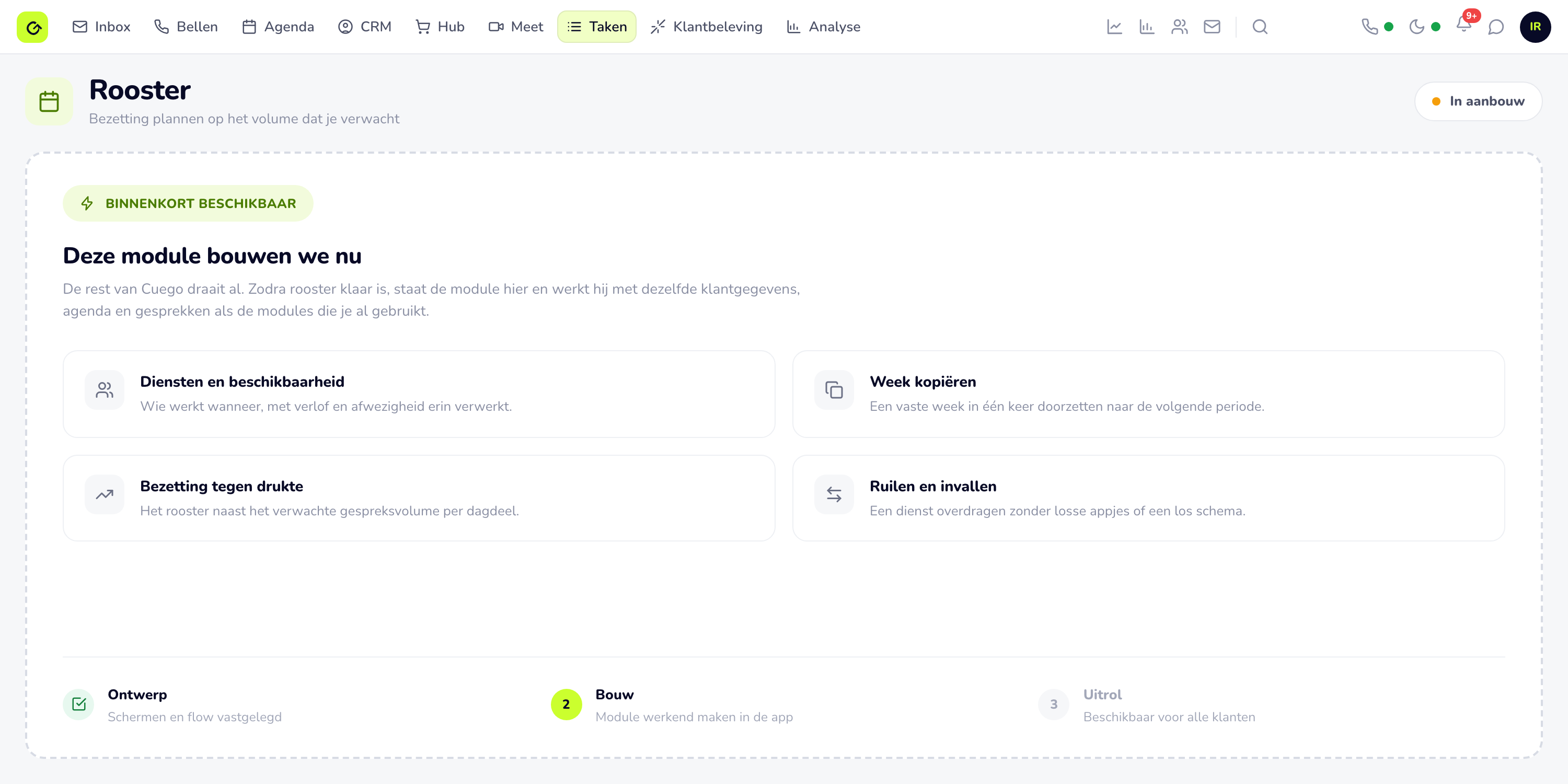Image resolution: width=1568 pixels, height=784 pixels.
Task: Click the Cuego logo icon
Action: coord(32,27)
